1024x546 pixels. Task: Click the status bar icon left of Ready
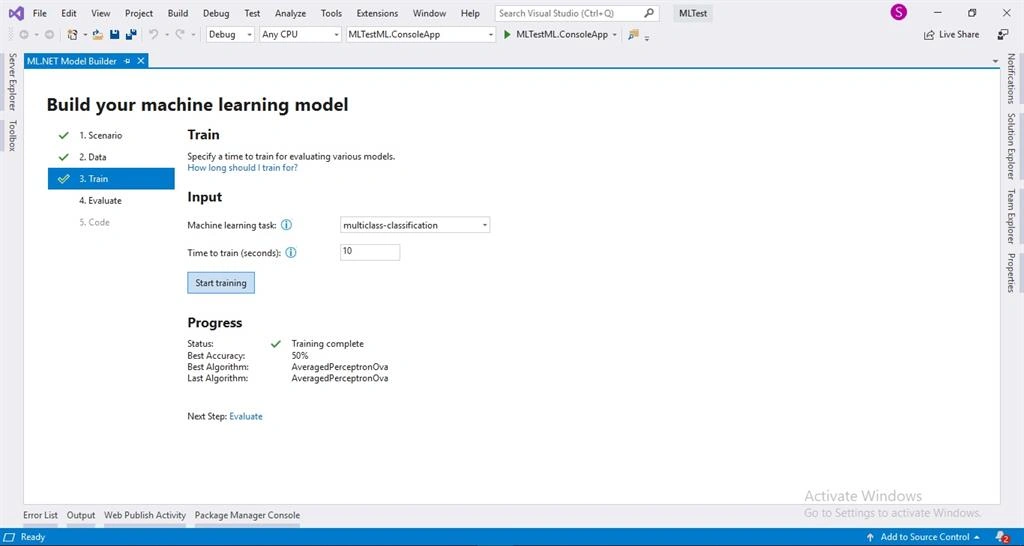pyautogui.click(x=10, y=537)
